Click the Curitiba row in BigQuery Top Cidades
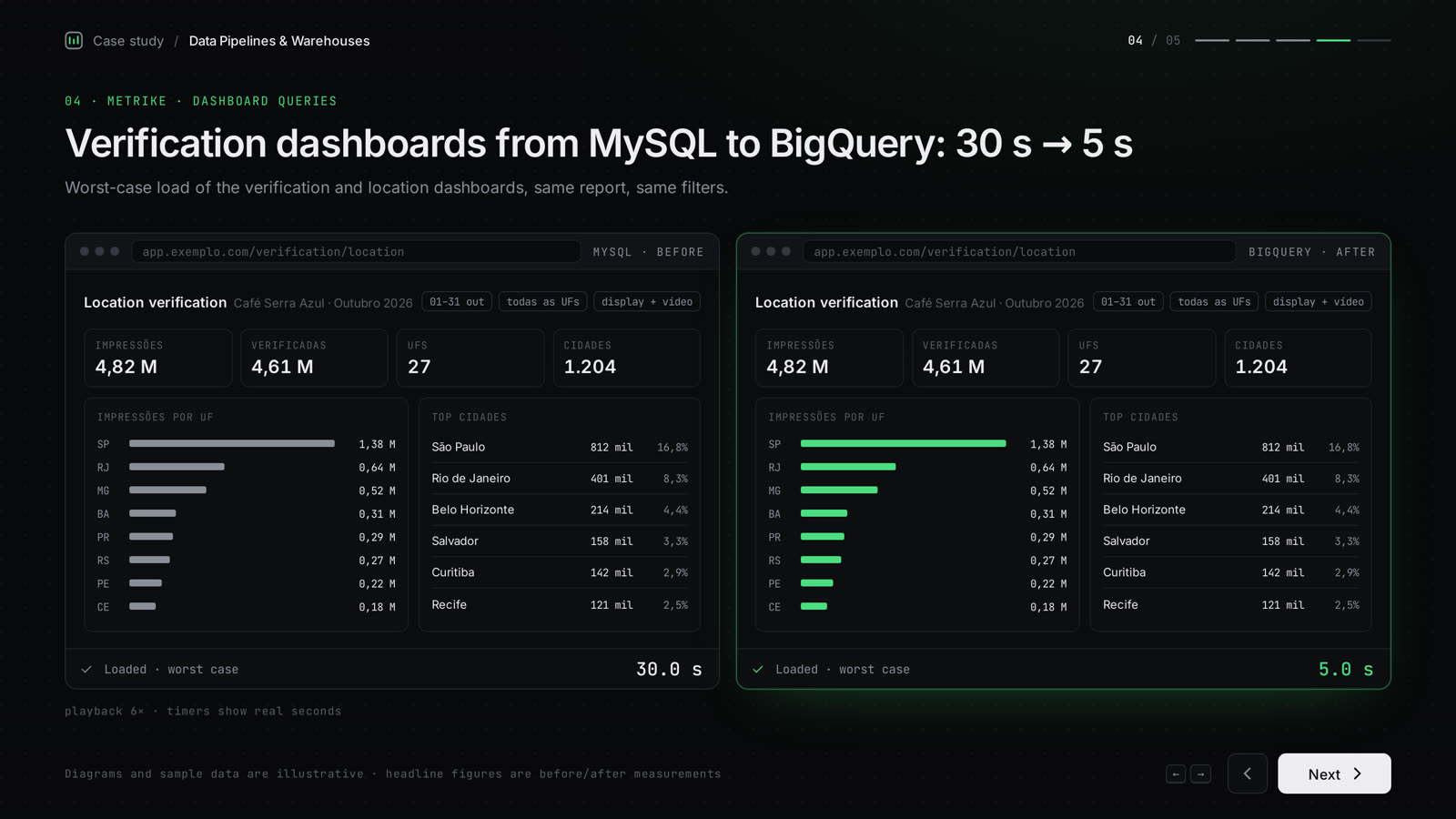 [1231, 572]
